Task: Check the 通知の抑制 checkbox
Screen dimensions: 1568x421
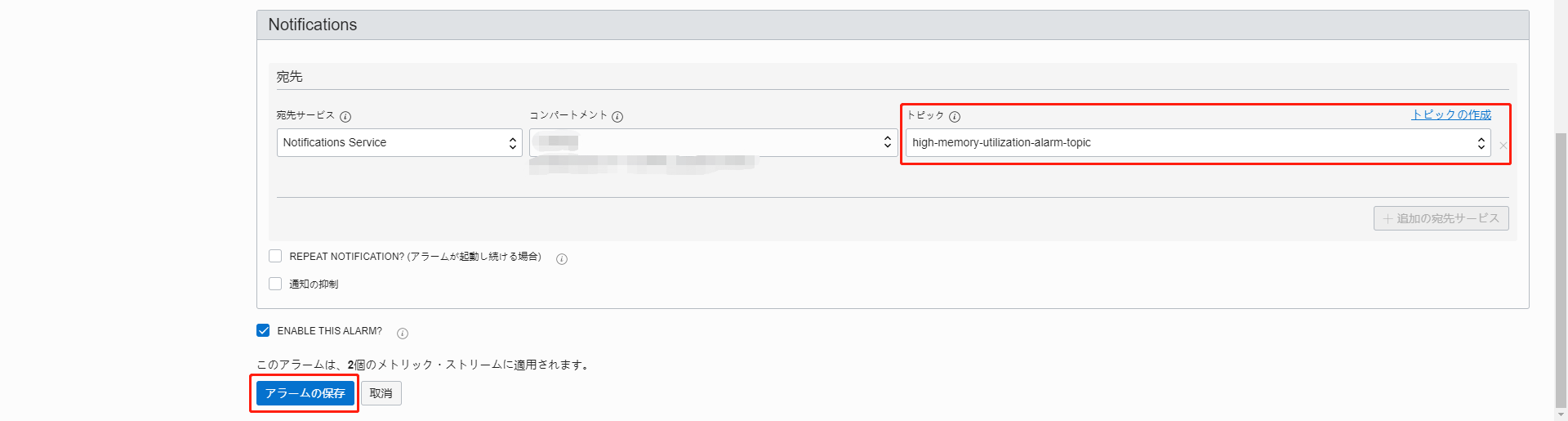Action: coord(275,284)
